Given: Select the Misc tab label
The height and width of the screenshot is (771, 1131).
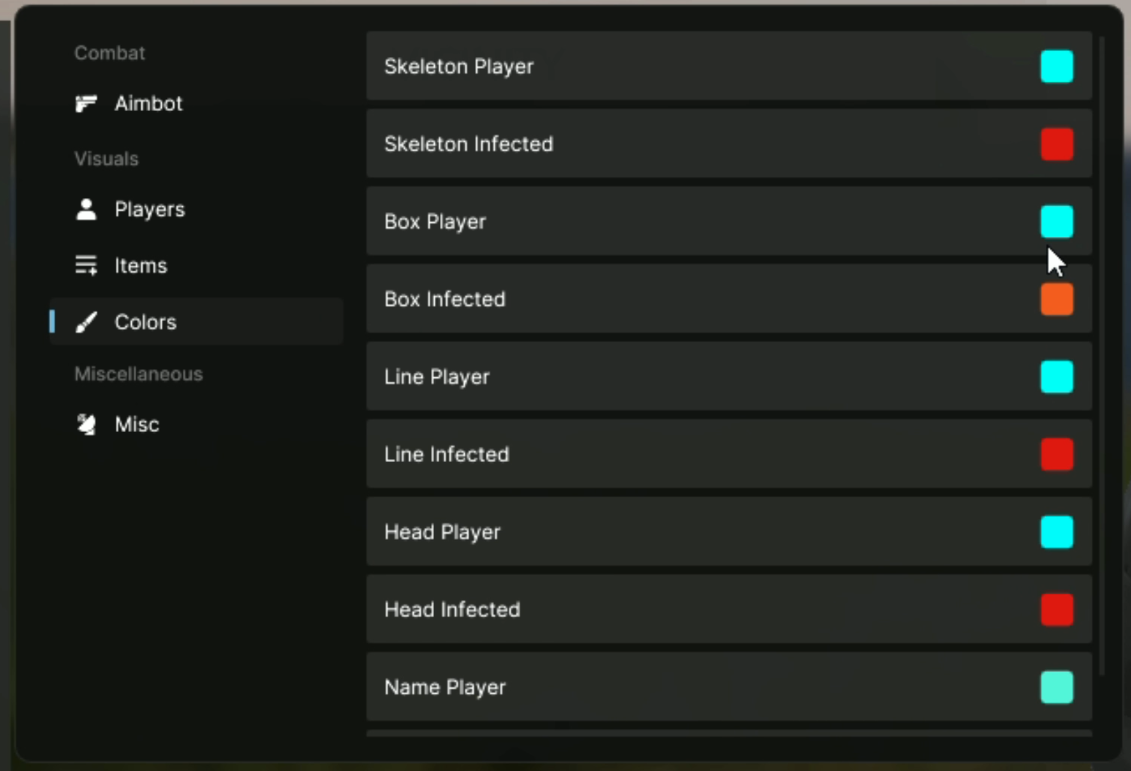Looking at the screenshot, I should coord(137,425).
